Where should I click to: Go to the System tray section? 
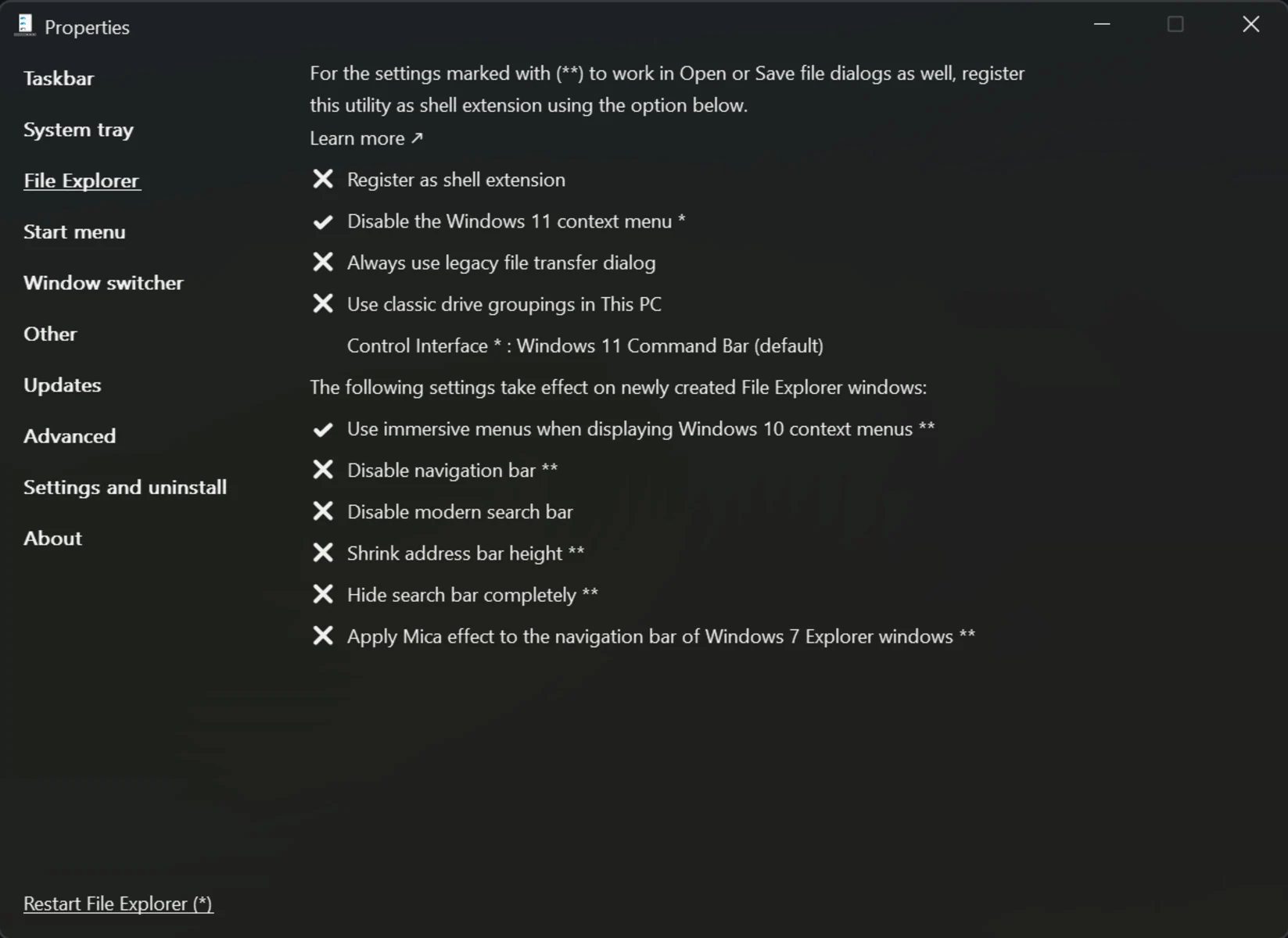click(78, 130)
